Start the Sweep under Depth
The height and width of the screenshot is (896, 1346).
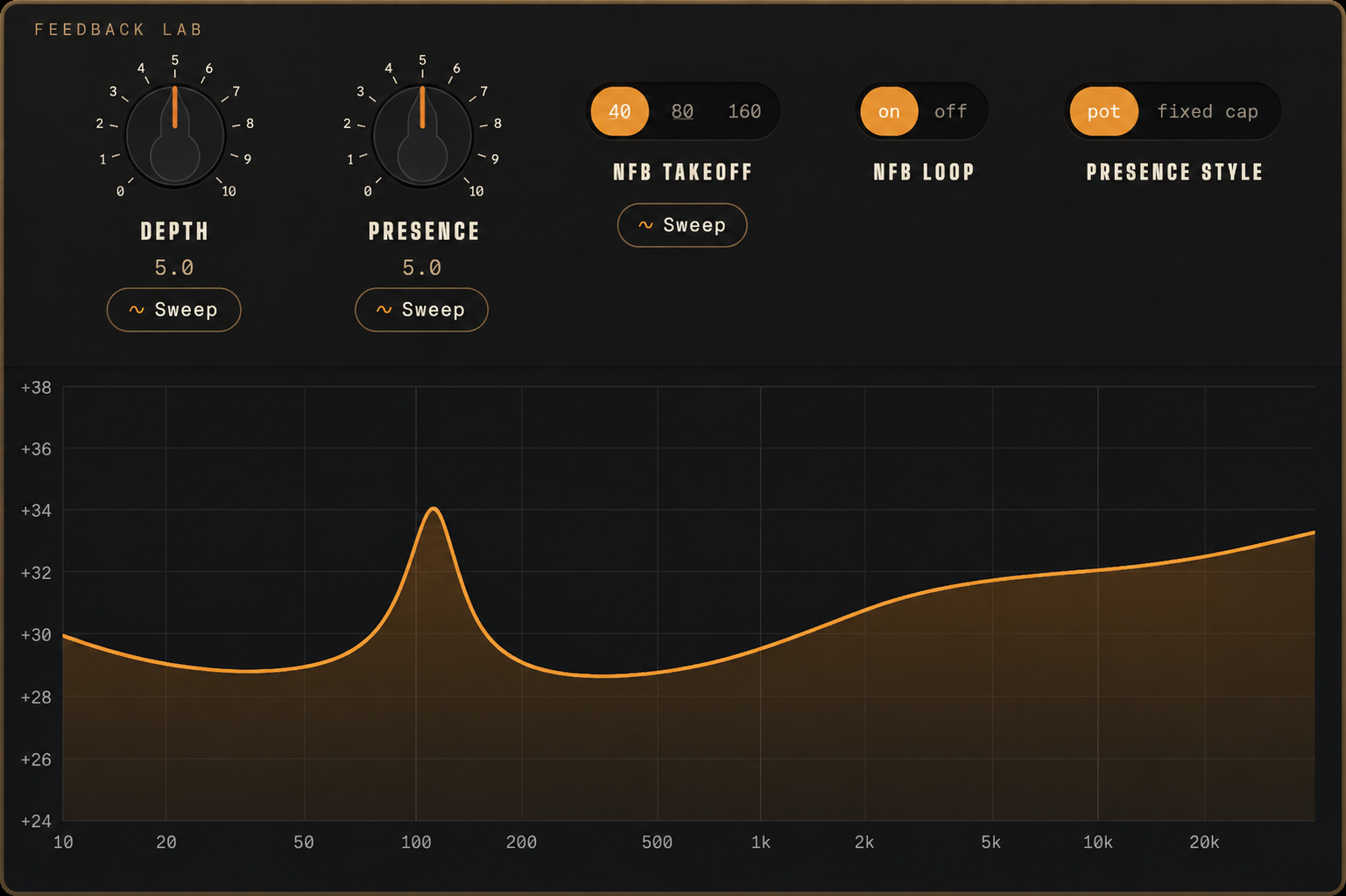tap(173, 310)
